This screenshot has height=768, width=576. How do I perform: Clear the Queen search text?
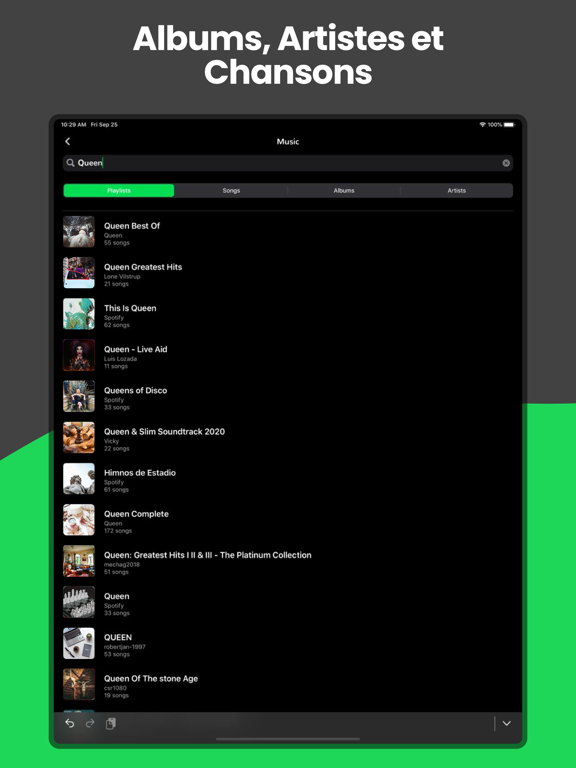pyautogui.click(x=506, y=163)
